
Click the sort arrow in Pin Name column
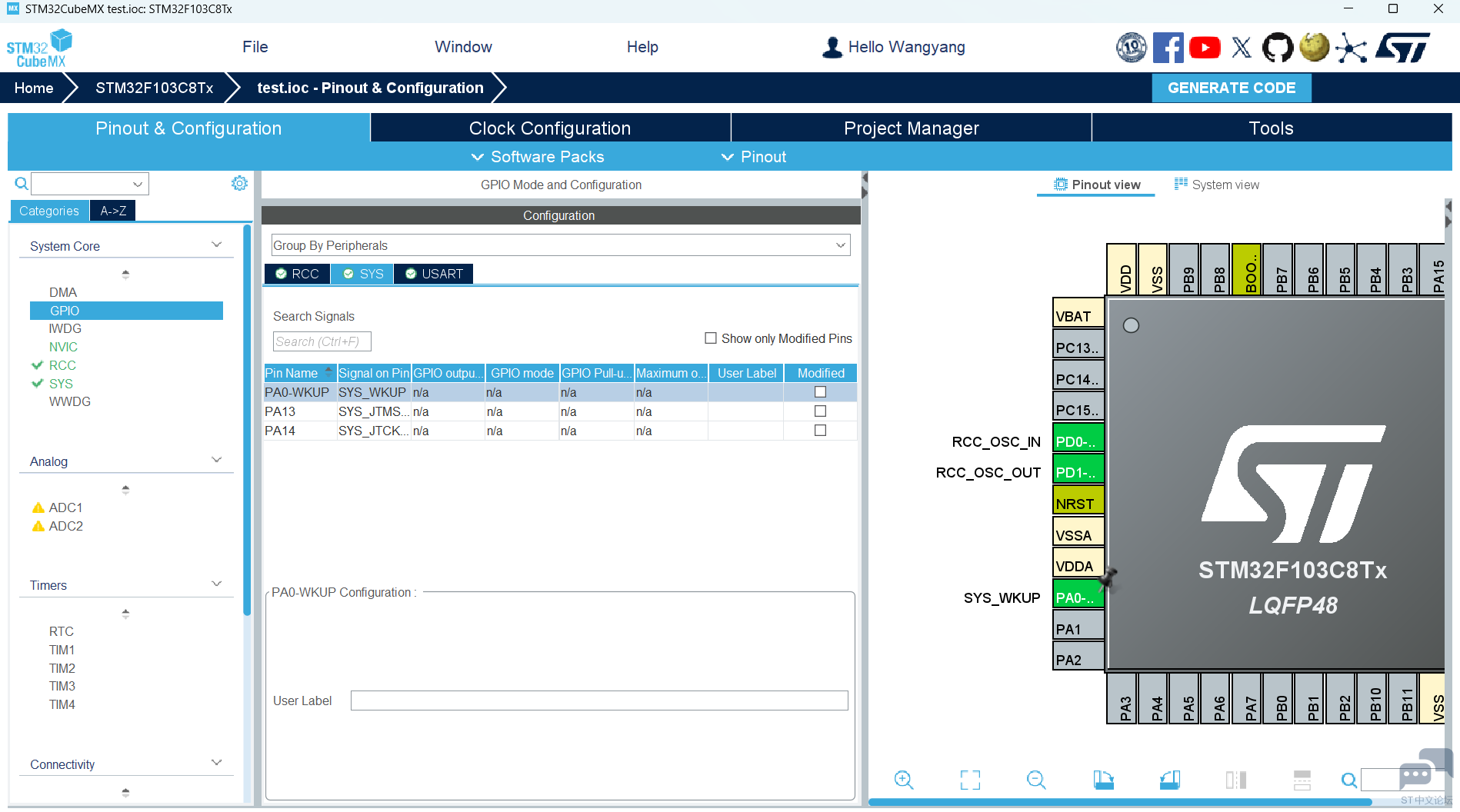[328, 371]
